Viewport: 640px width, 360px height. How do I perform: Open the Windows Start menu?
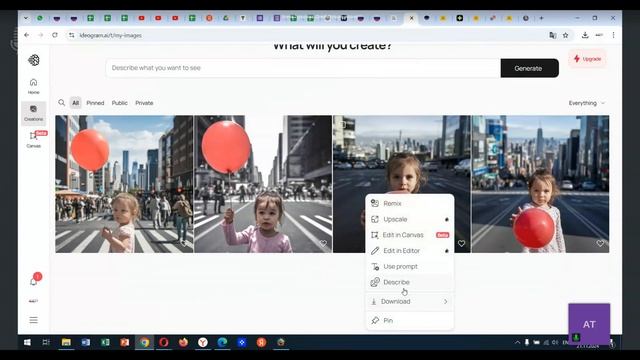[x=27, y=342]
